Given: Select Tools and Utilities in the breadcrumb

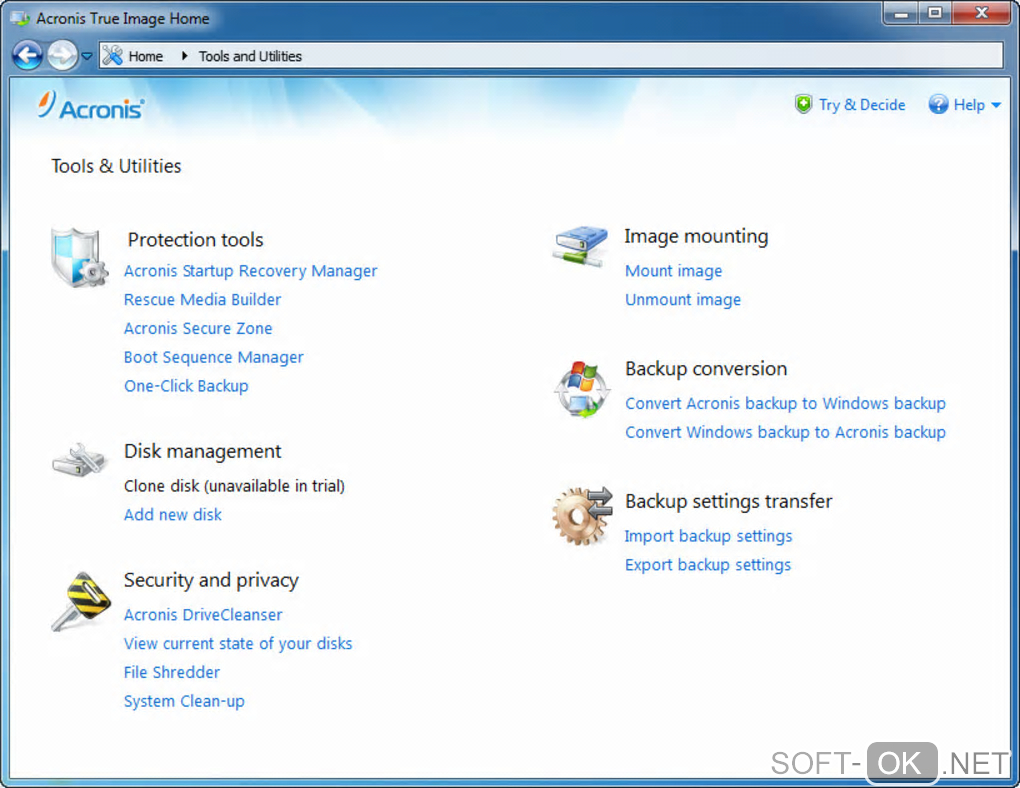Looking at the screenshot, I should pyautogui.click(x=250, y=57).
